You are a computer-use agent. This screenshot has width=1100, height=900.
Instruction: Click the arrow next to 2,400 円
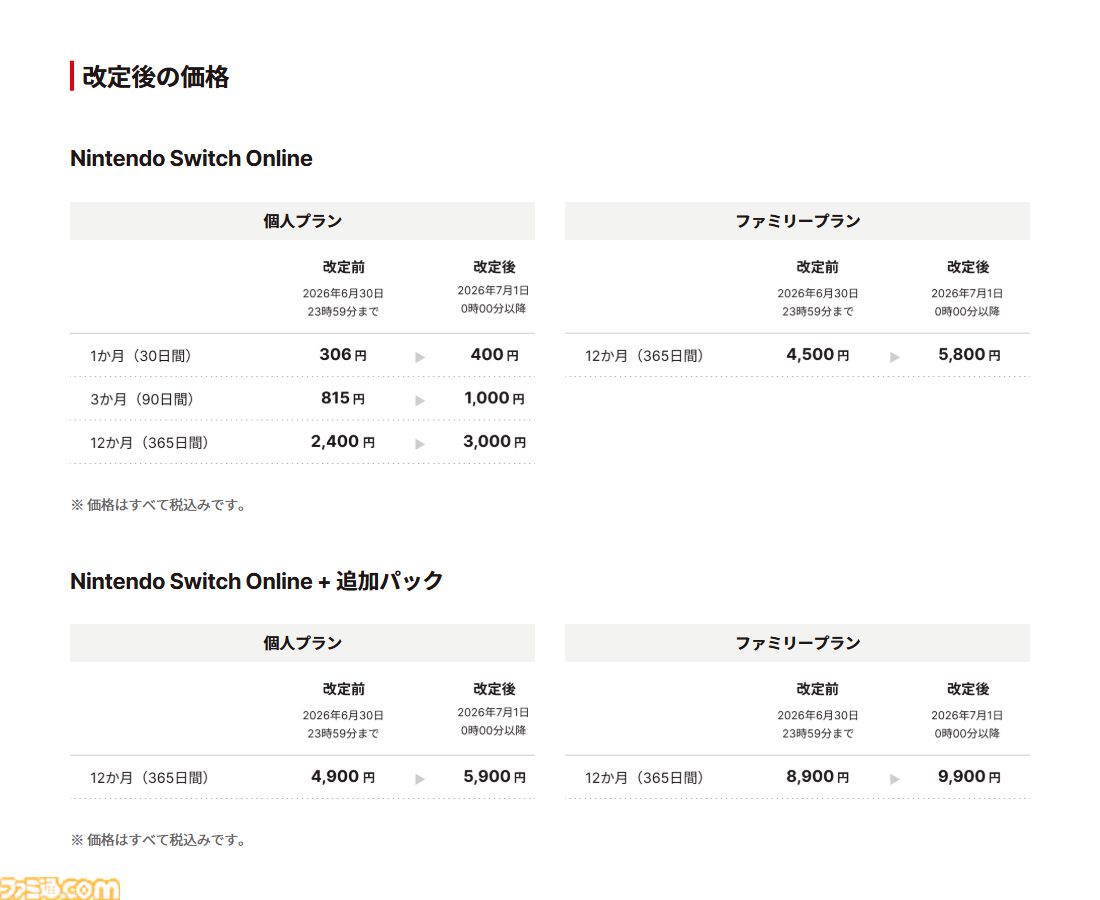(420, 444)
